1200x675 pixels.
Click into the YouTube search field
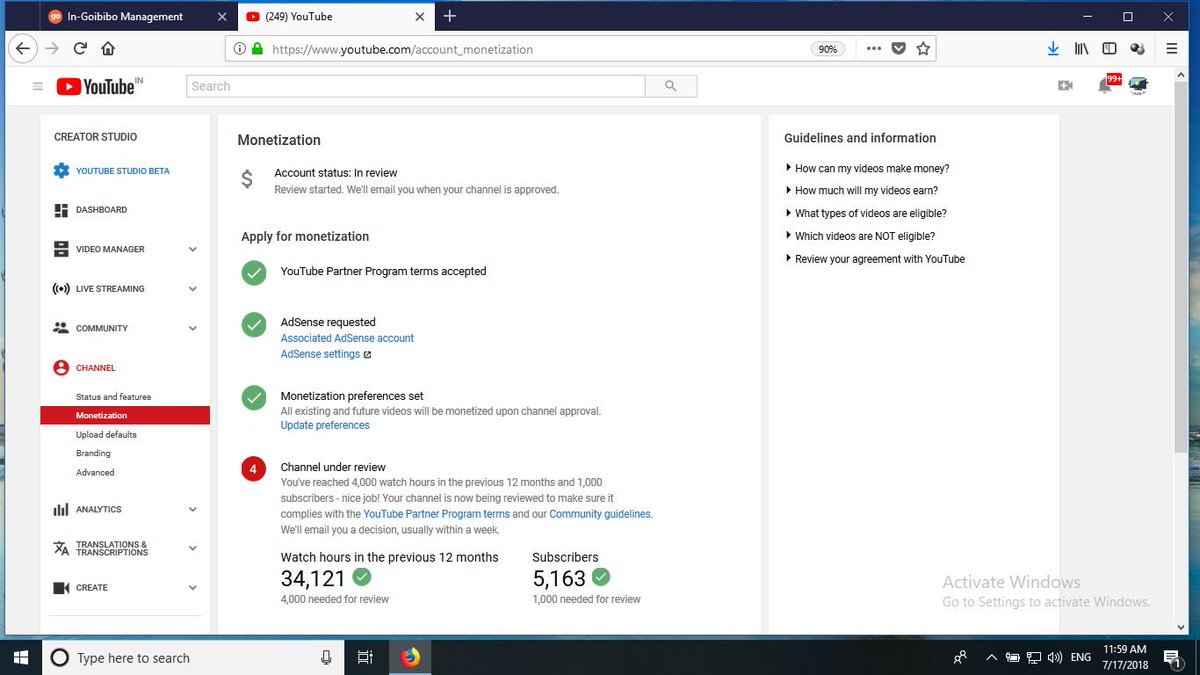tap(416, 86)
